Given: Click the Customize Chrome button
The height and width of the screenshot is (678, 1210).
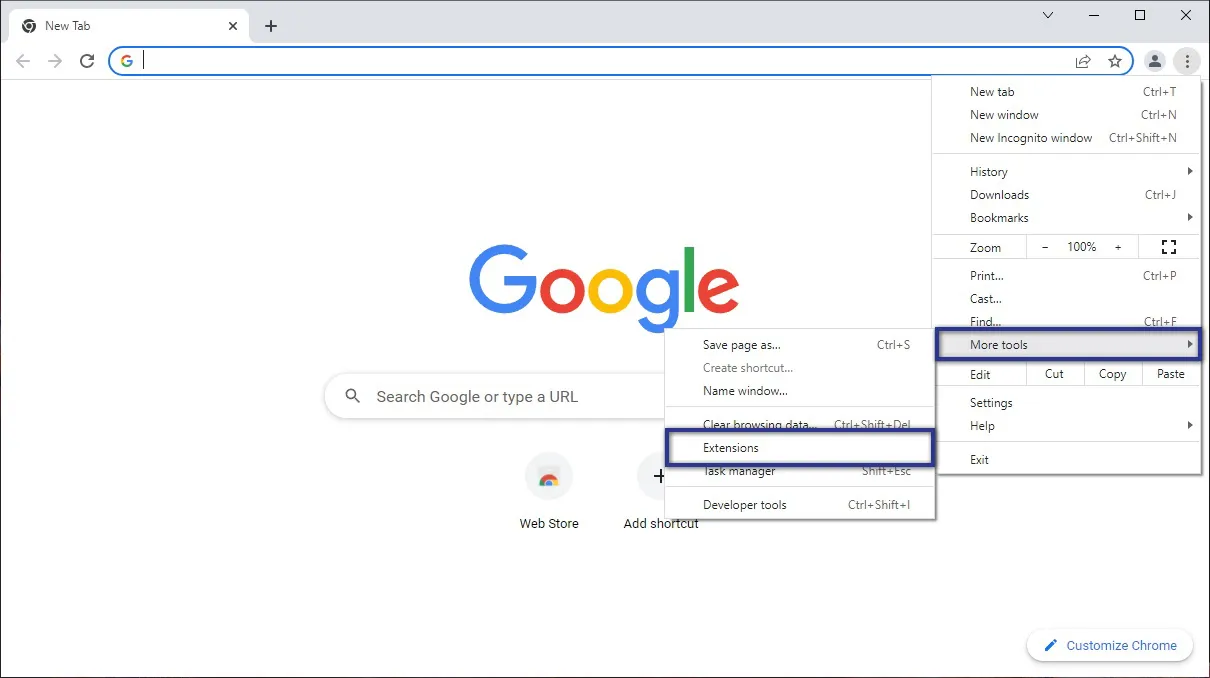Looking at the screenshot, I should tap(1109, 645).
